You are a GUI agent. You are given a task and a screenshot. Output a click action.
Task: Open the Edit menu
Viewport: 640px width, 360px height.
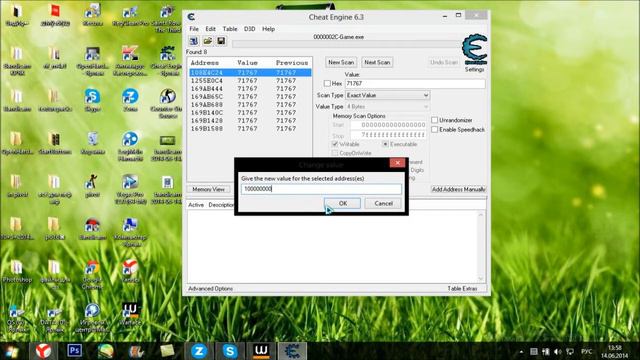210,29
